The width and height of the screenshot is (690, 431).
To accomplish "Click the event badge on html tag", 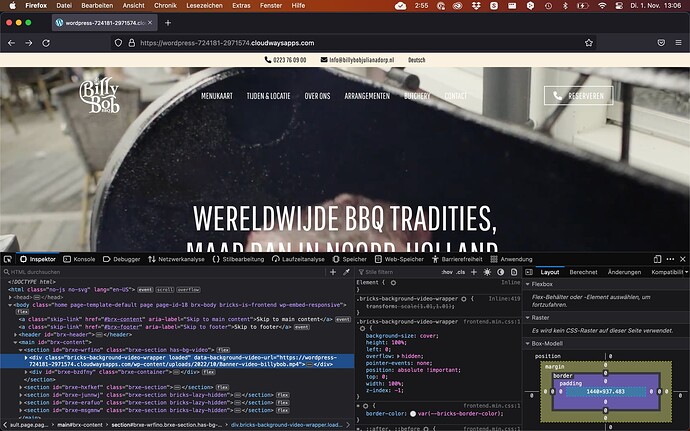I will click(x=145, y=290).
